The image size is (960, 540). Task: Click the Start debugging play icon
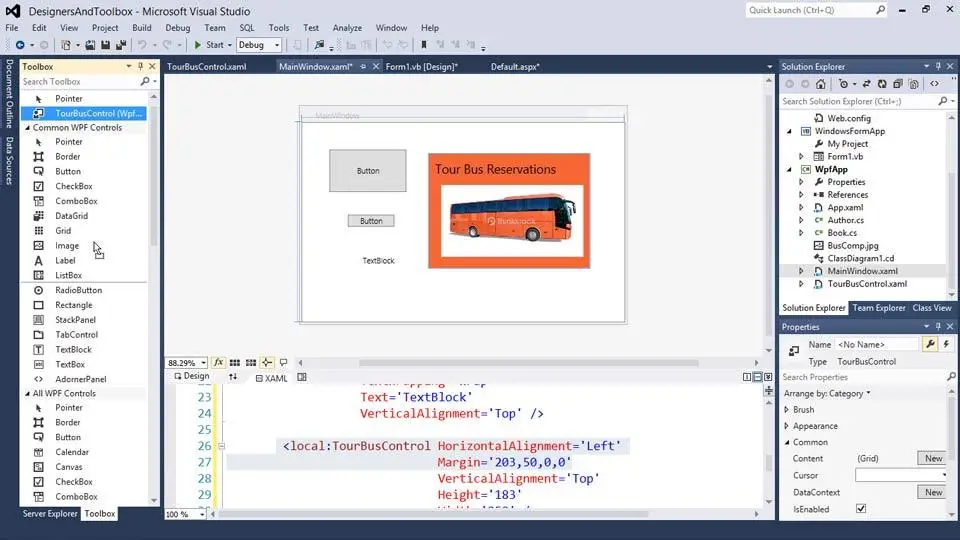[x=197, y=45]
